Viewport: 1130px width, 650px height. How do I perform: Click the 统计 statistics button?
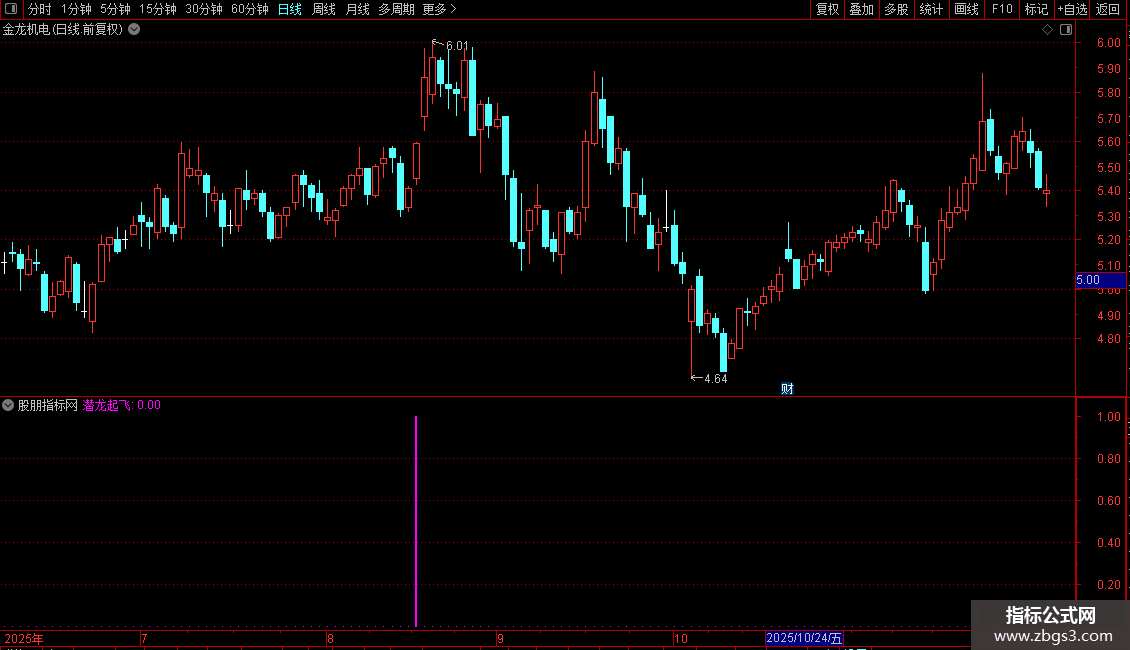tap(931, 9)
